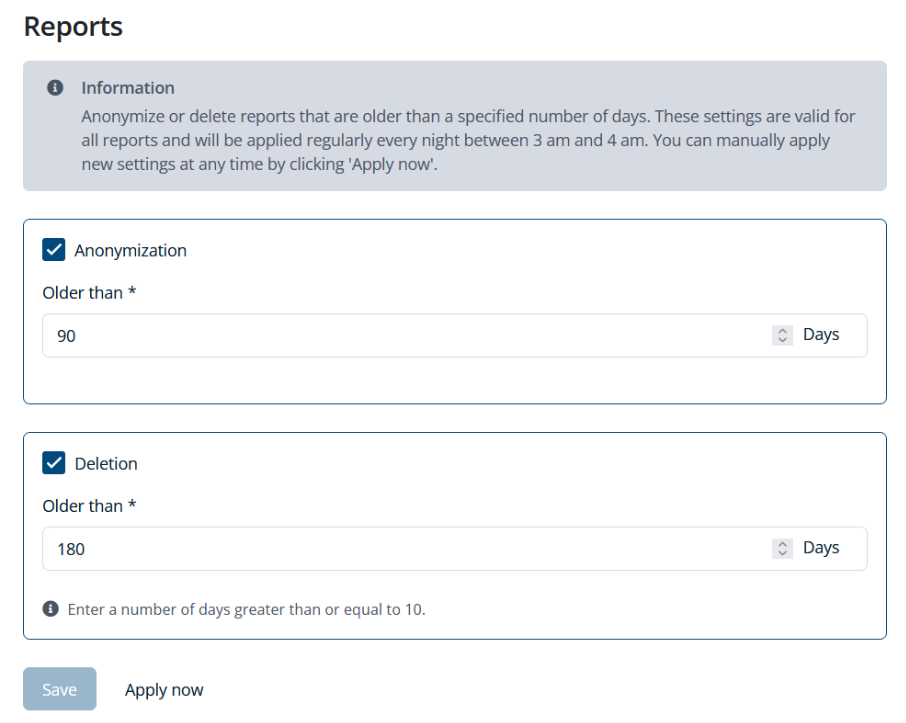The image size is (906, 723).
Task: Click the 'Enter a number of days greater than' hint
Action: coord(247,610)
